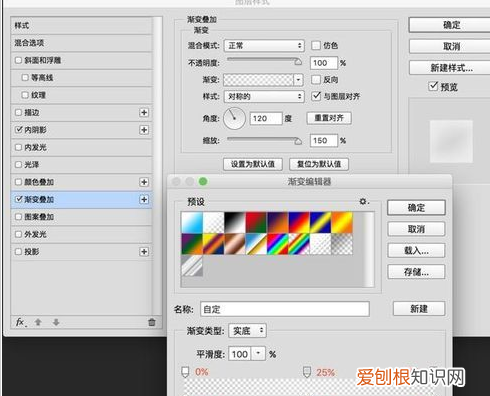Uncheck the 内阴影 checkbox

click(x=18, y=130)
